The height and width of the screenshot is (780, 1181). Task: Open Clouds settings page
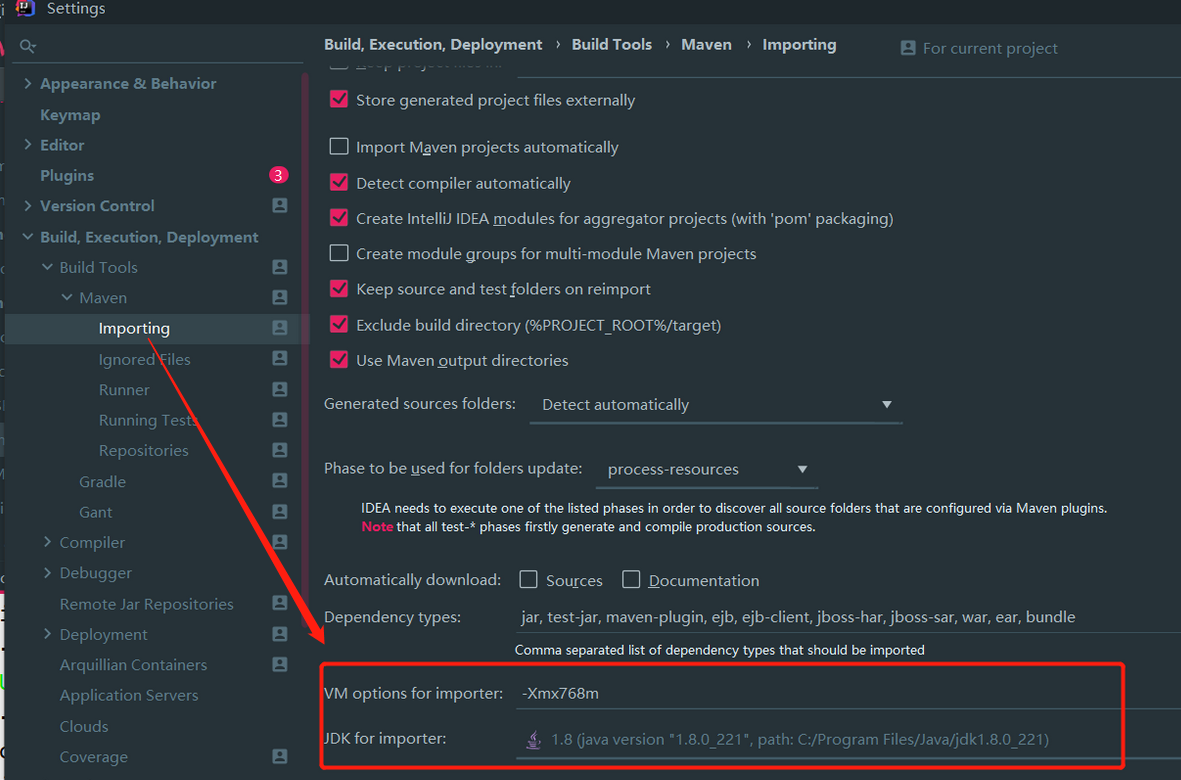click(84, 726)
